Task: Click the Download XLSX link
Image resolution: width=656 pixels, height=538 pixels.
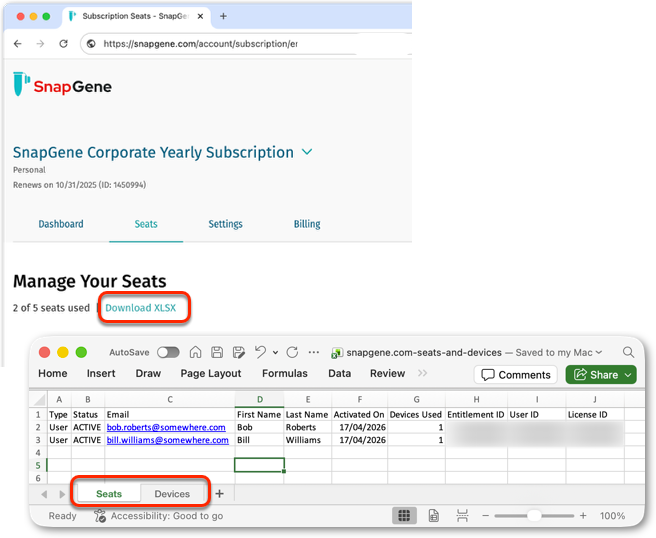Action: [x=141, y=307]
